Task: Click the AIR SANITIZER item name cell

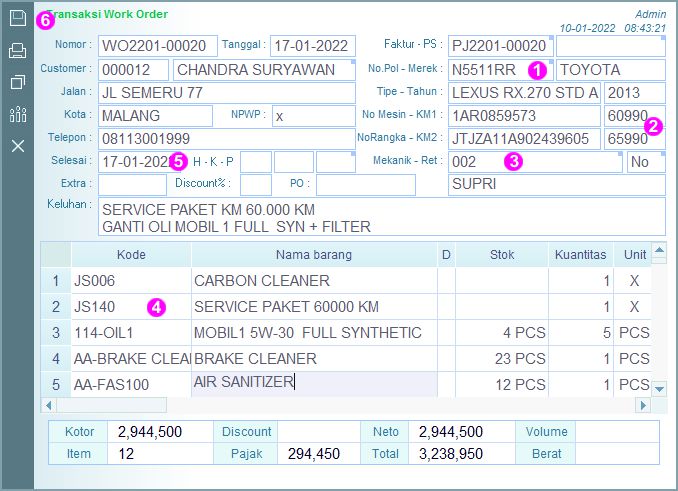Action: 313,383
